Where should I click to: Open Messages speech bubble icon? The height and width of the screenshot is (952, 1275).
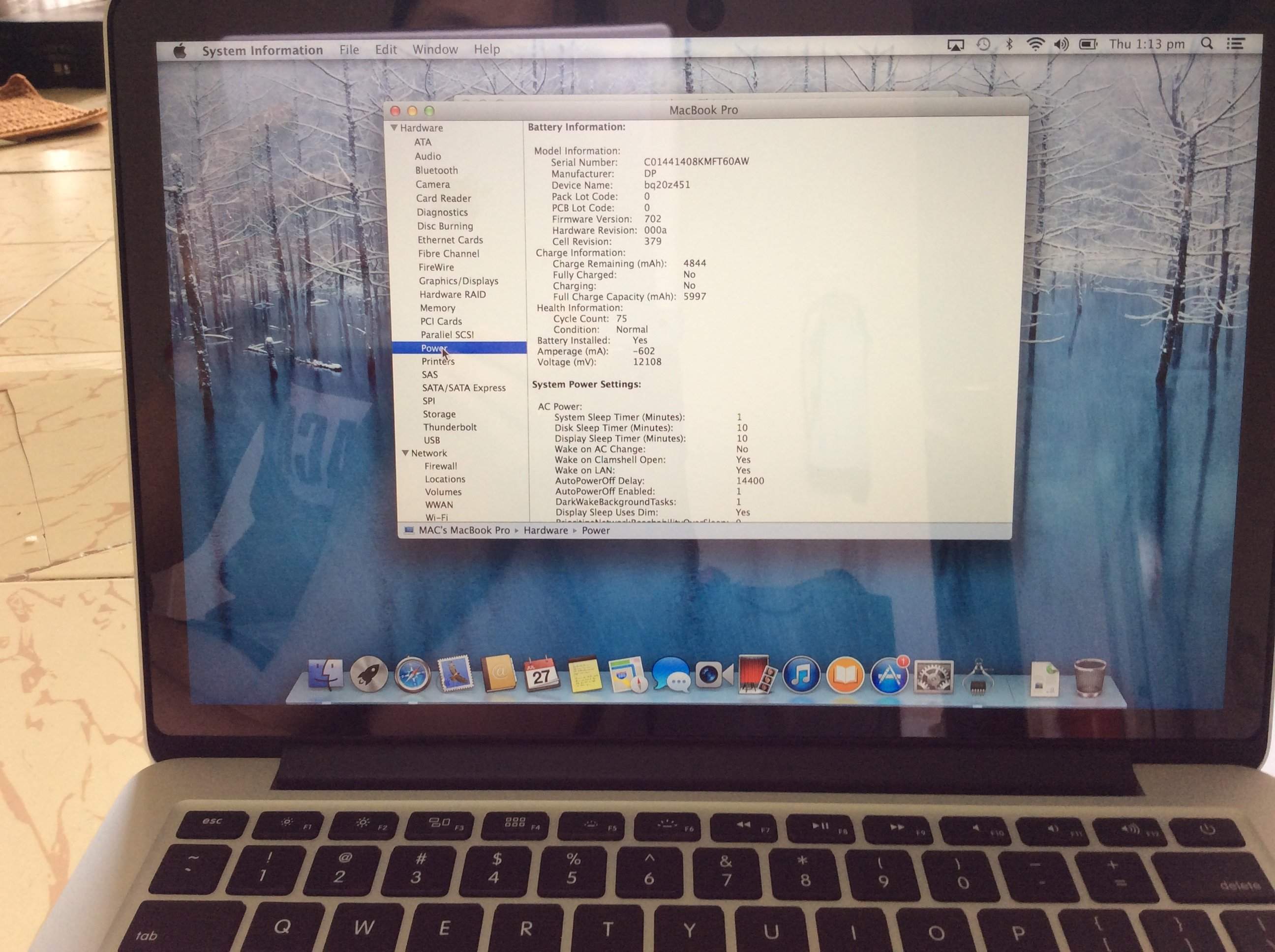(x=670, y=674)
